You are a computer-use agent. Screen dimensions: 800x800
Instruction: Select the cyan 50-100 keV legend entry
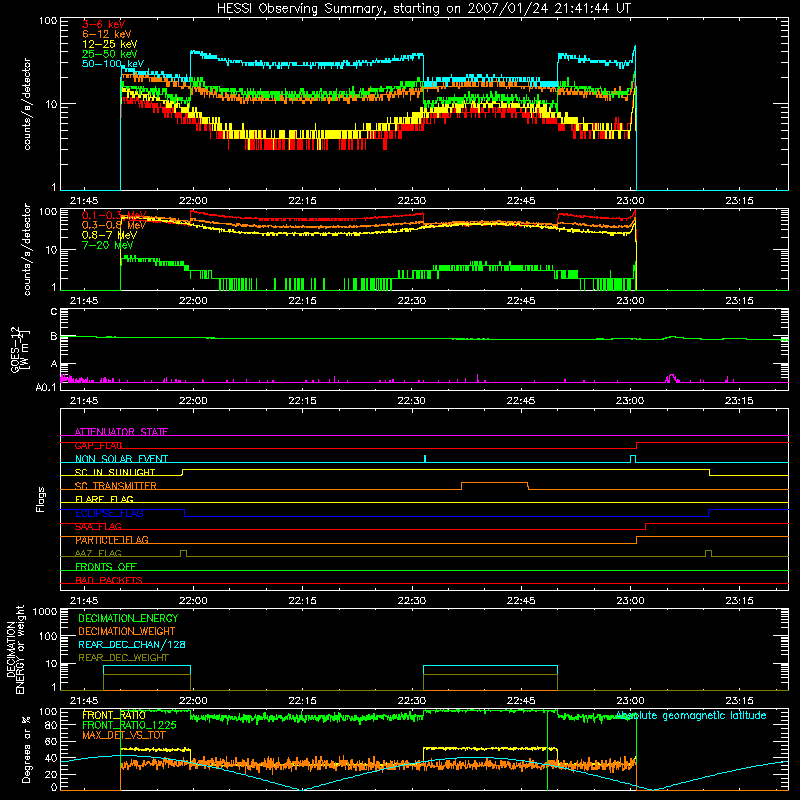coord(113,64)
